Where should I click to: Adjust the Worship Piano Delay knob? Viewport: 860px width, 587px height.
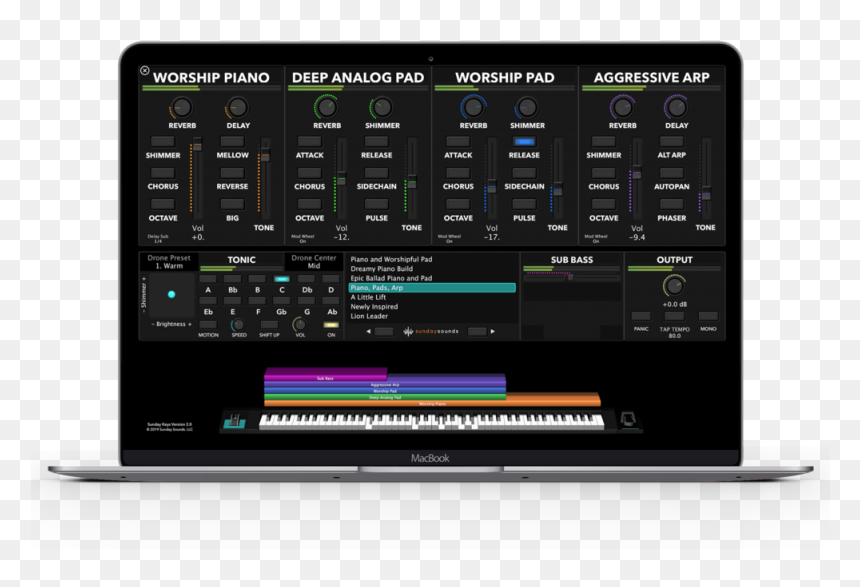(237, 108)
